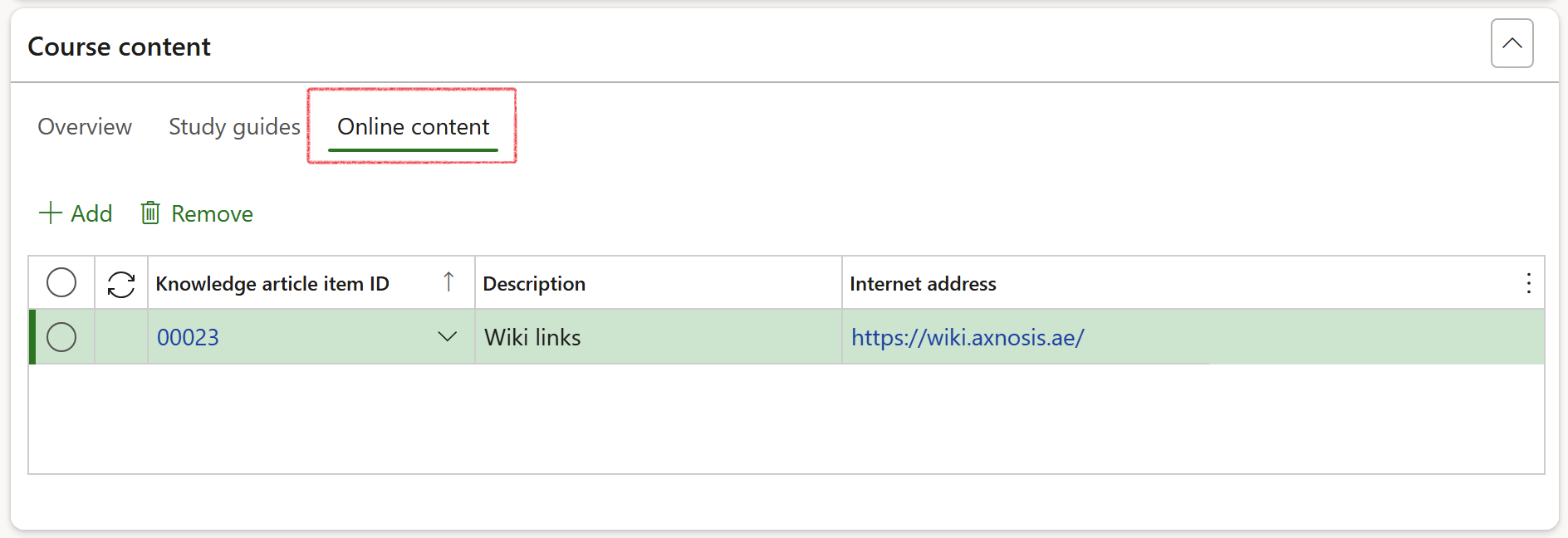
Task: Click the plus icon to Add
Action: [x=51, y=213]
